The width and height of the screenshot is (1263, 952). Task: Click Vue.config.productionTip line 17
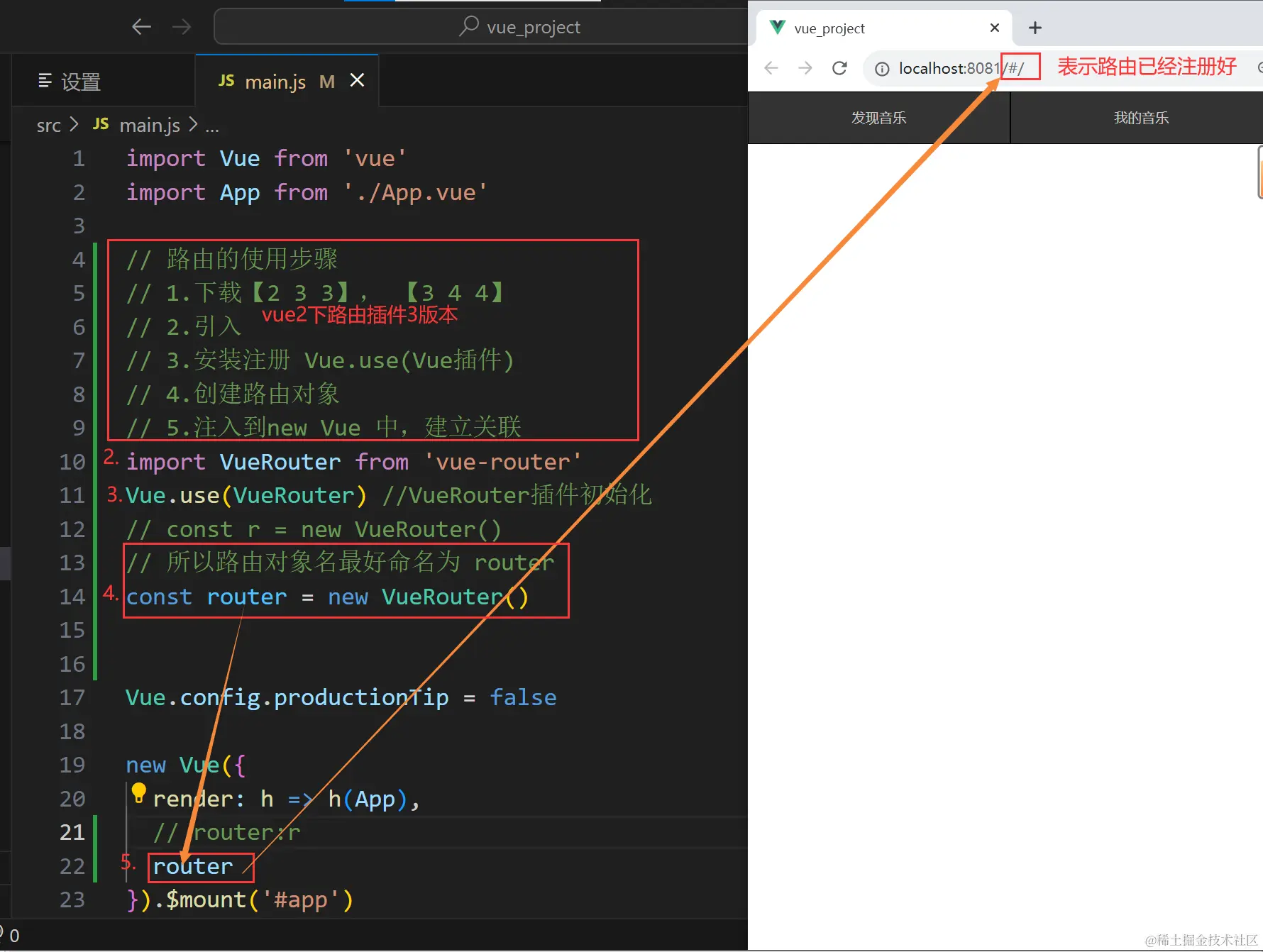pos(341,698)
